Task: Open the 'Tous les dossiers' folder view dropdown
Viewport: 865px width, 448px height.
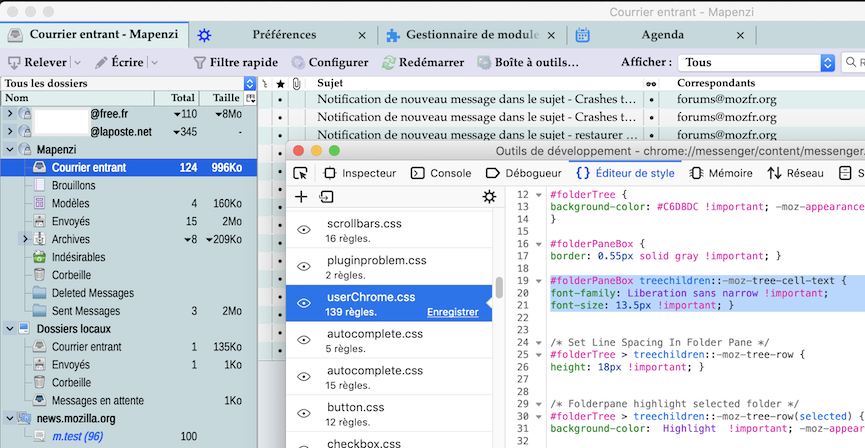Action: [249, 83]
